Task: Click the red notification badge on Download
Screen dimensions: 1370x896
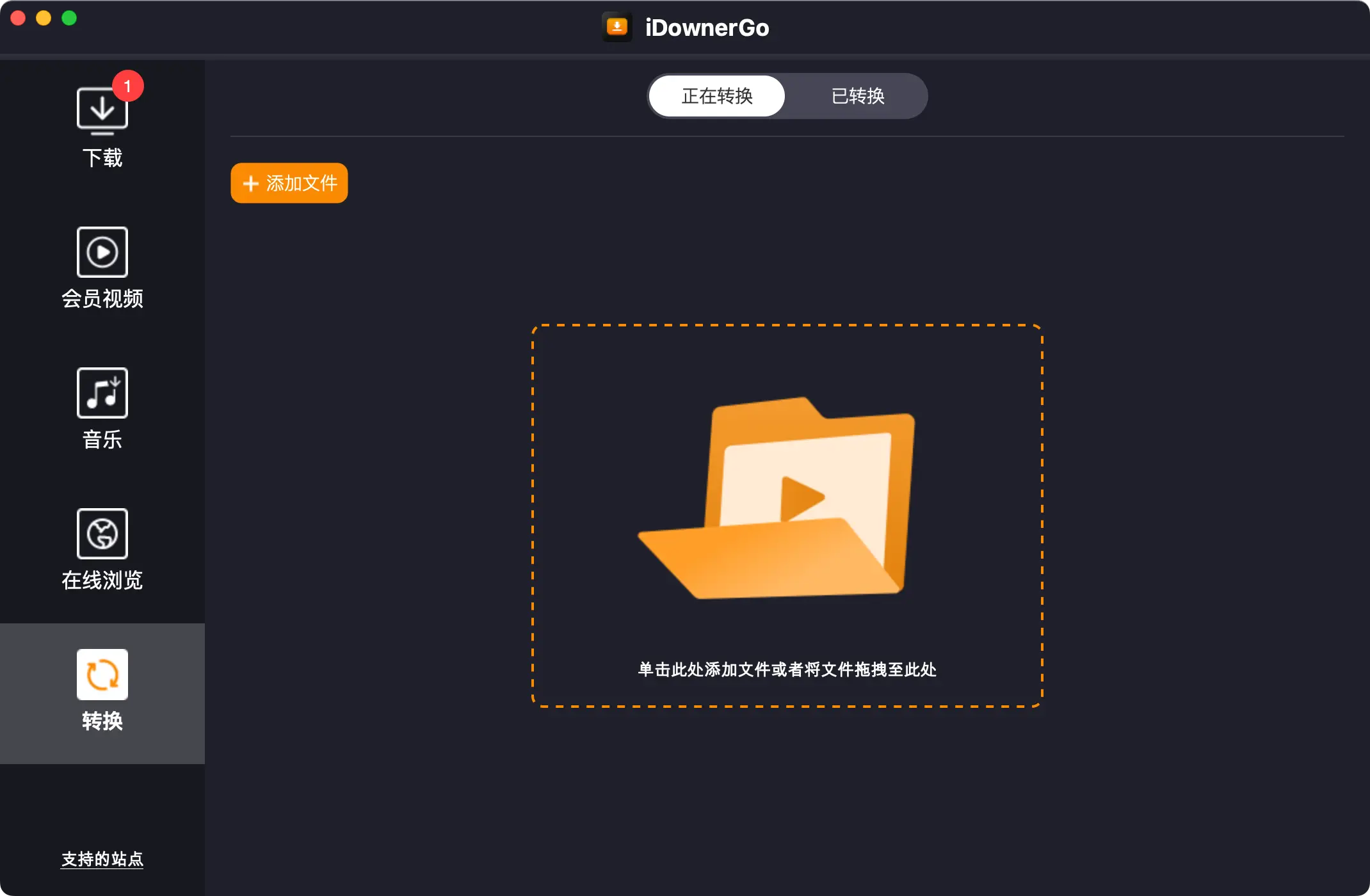Action: [127, 86]
